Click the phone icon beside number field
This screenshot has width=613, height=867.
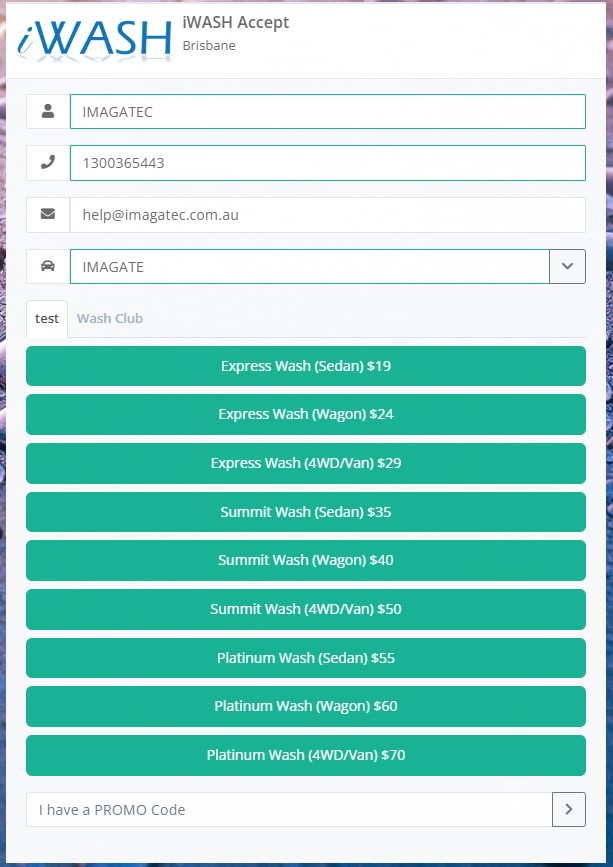[48, 163]
